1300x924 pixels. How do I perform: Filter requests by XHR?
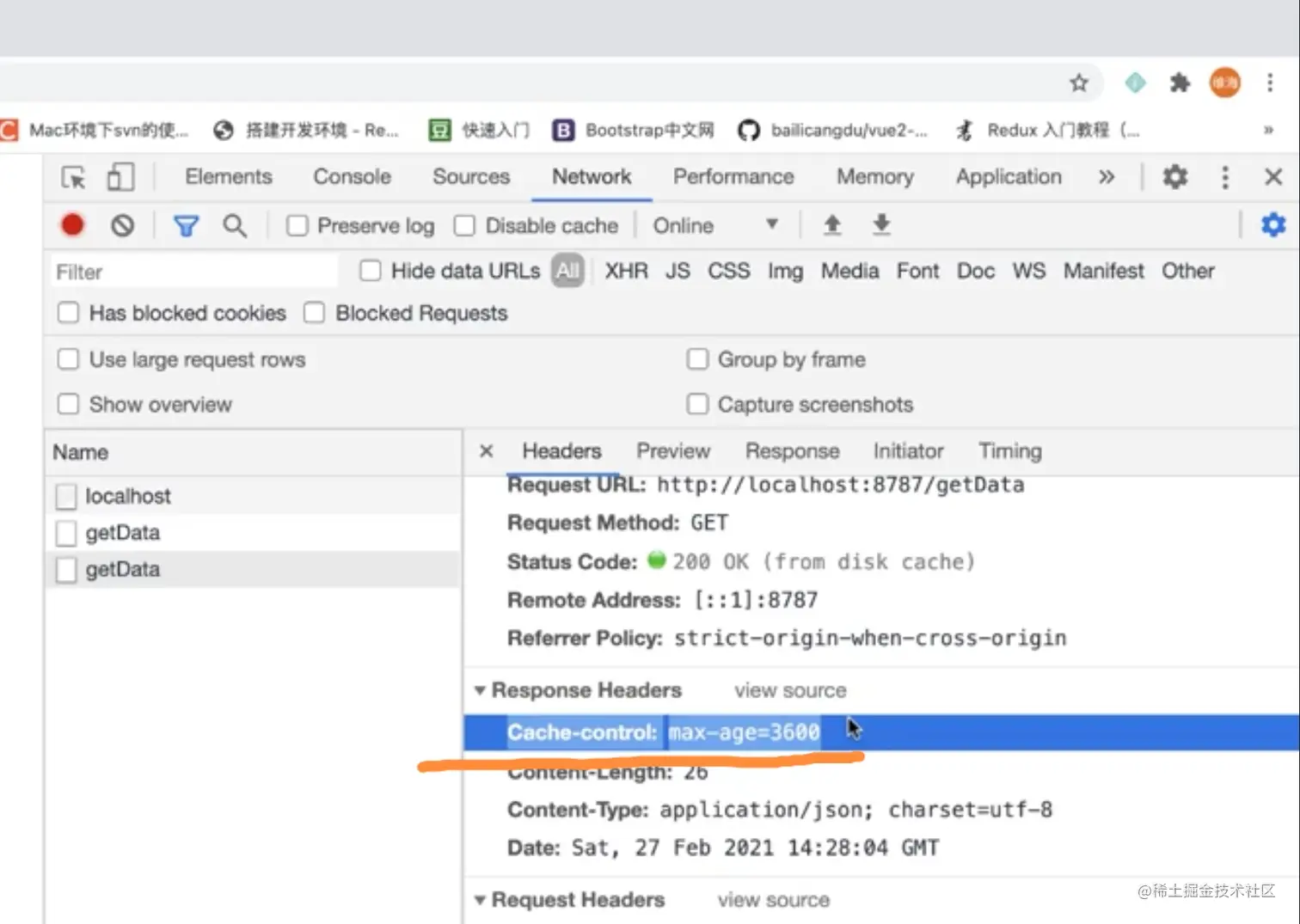pyautogui.click(x=626, y=271)
